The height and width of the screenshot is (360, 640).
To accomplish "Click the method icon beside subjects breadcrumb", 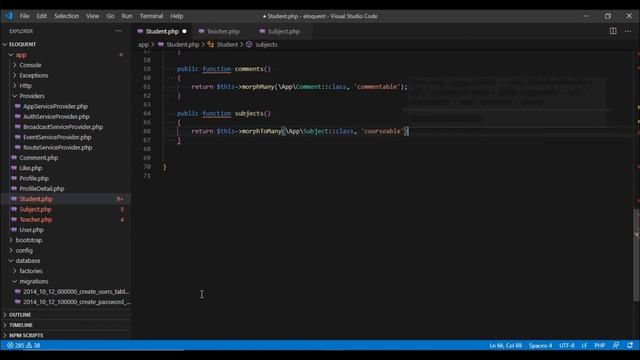I will tap(249, 44).
